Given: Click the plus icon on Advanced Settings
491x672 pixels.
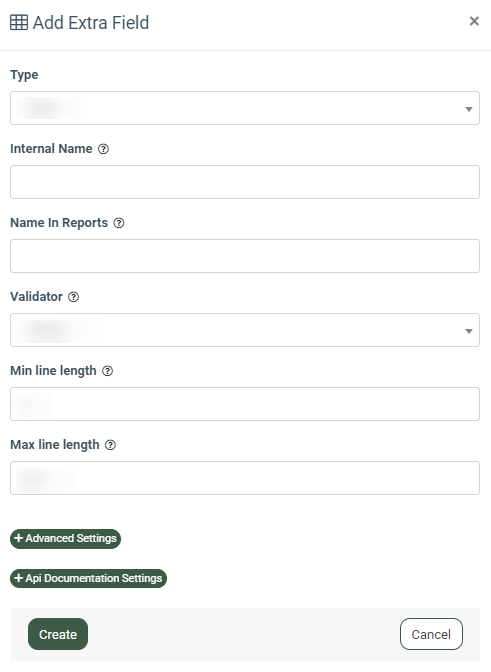Looking at the screenshot, I should pos(18,538).
